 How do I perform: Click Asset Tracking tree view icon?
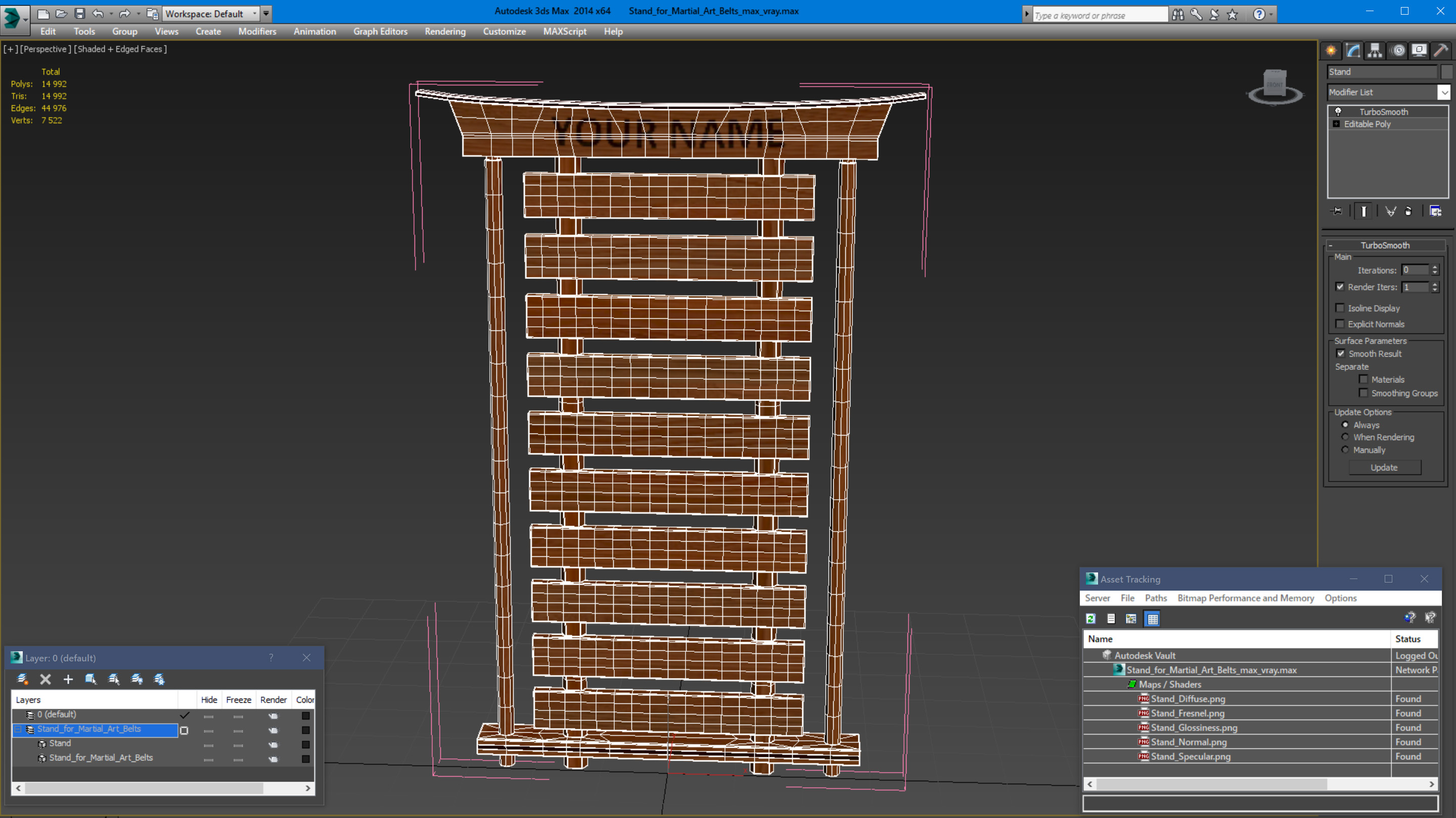click(1131, 619)
